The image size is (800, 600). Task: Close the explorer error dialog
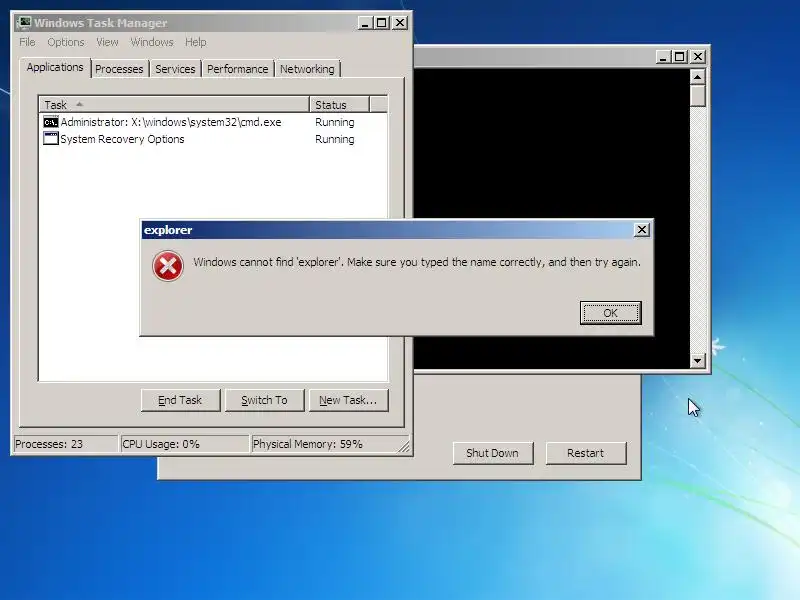pyautogui.click(x=641, y=230)
